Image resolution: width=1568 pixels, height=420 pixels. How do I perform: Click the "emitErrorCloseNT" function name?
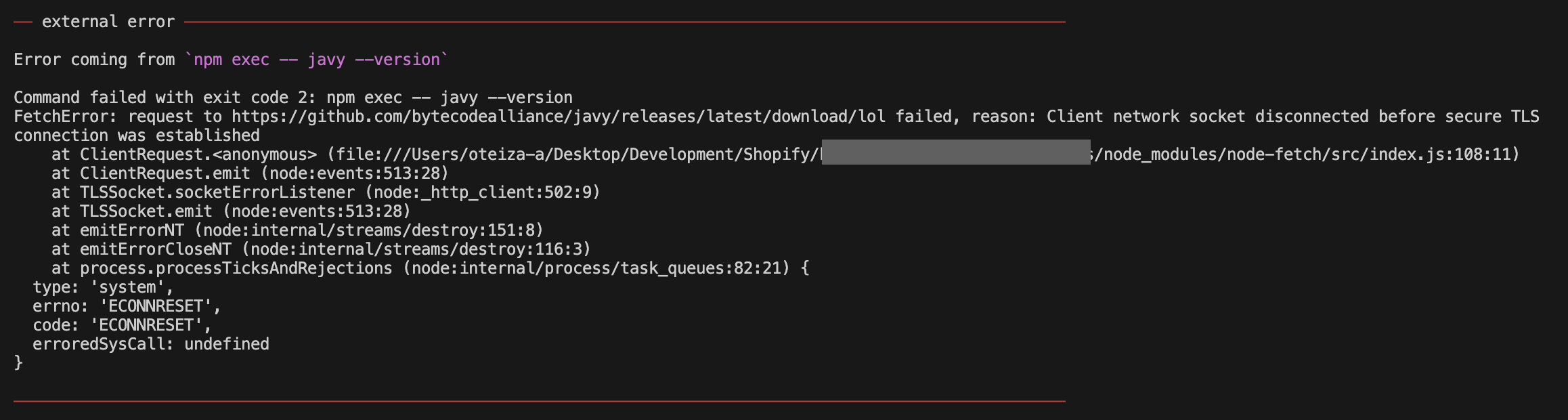(x=155, y=249)
